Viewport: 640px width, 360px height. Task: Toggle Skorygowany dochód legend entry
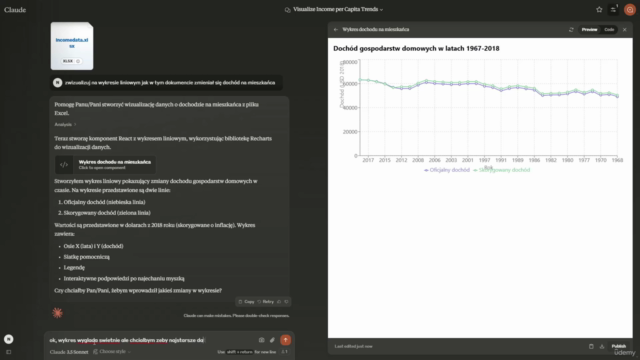point(501,170)
